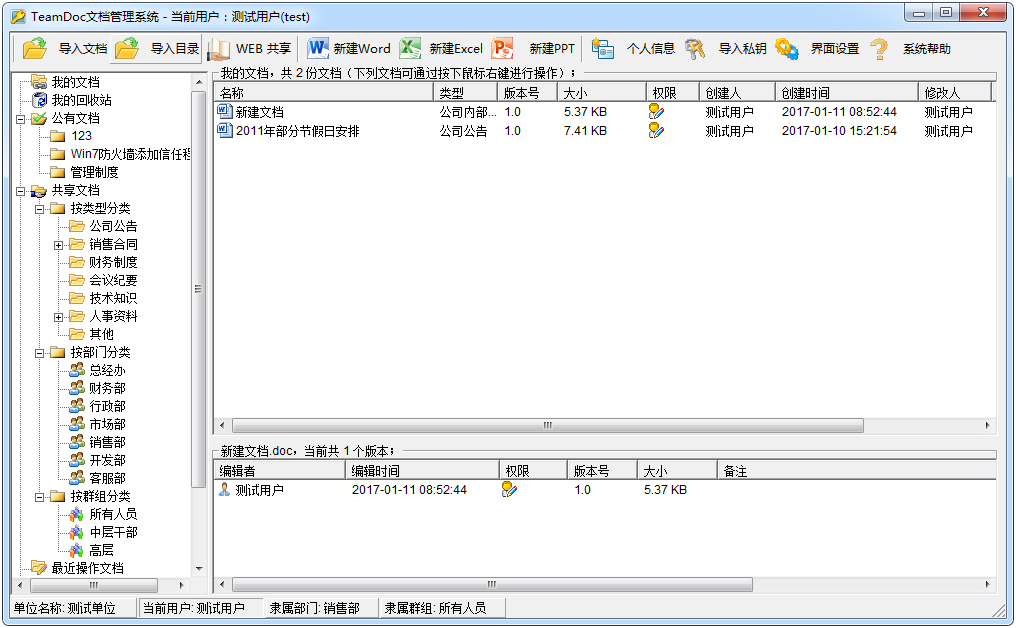Click the 所有人员 group icon
The width and height of the screenshot is (1016, 628).
pyautogui.click(x=77, y=514)
